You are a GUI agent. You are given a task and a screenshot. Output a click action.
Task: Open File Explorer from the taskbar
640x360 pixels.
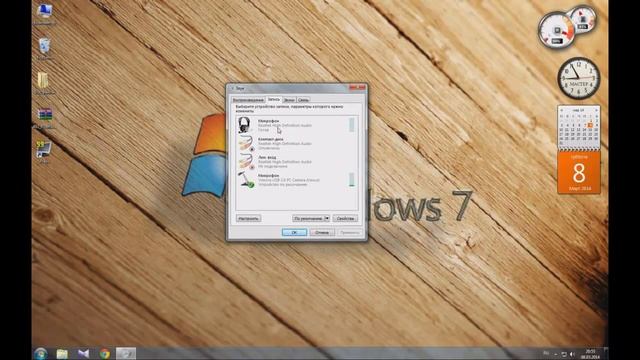coord(62,353)
